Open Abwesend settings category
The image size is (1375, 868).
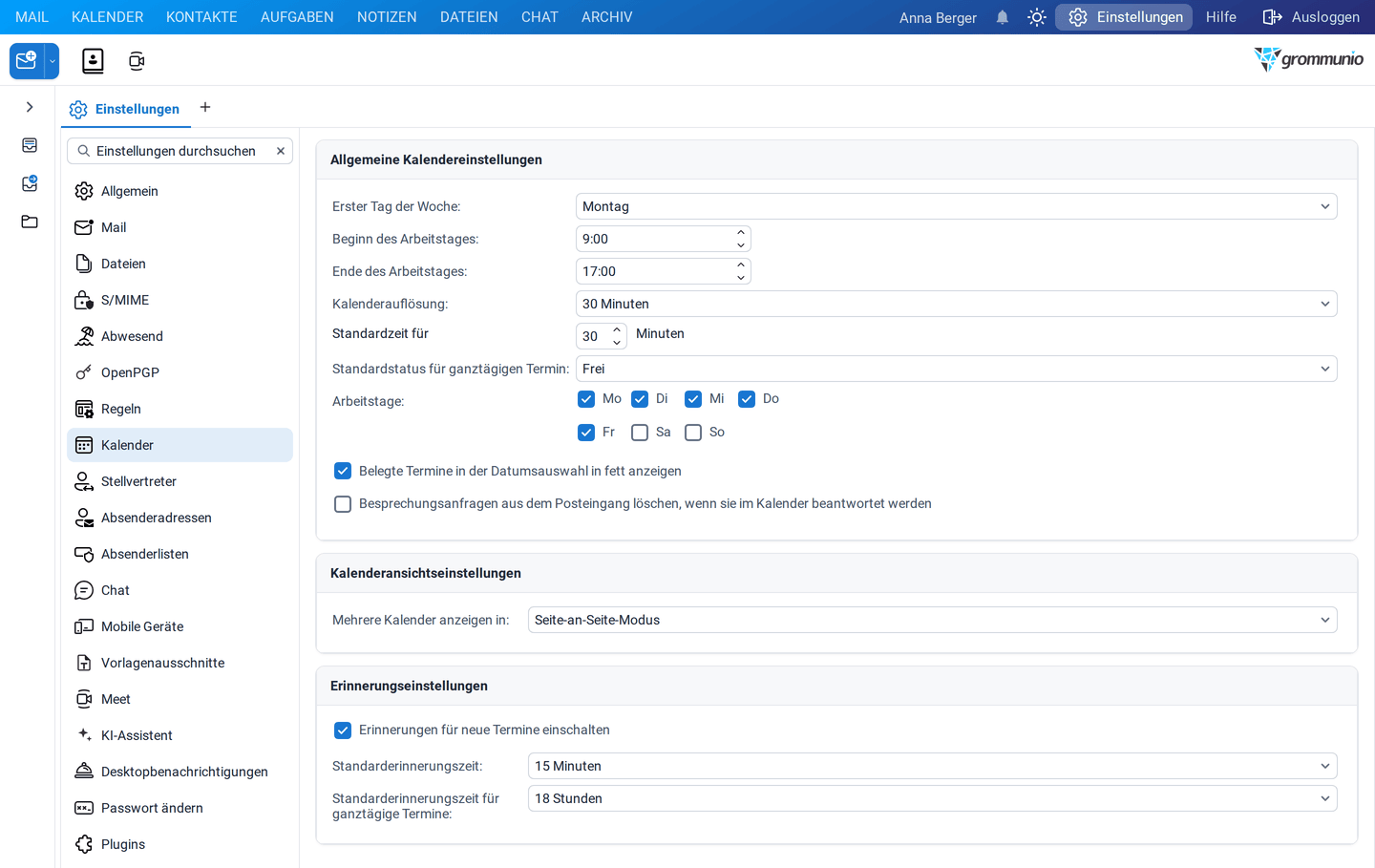click(180, 336)
